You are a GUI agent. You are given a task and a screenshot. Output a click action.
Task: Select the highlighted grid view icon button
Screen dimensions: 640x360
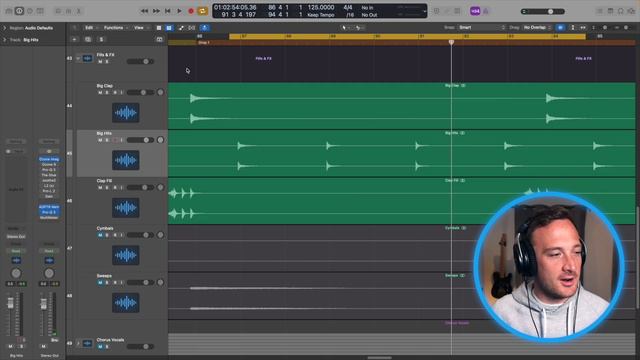click(x=169, y=28)
